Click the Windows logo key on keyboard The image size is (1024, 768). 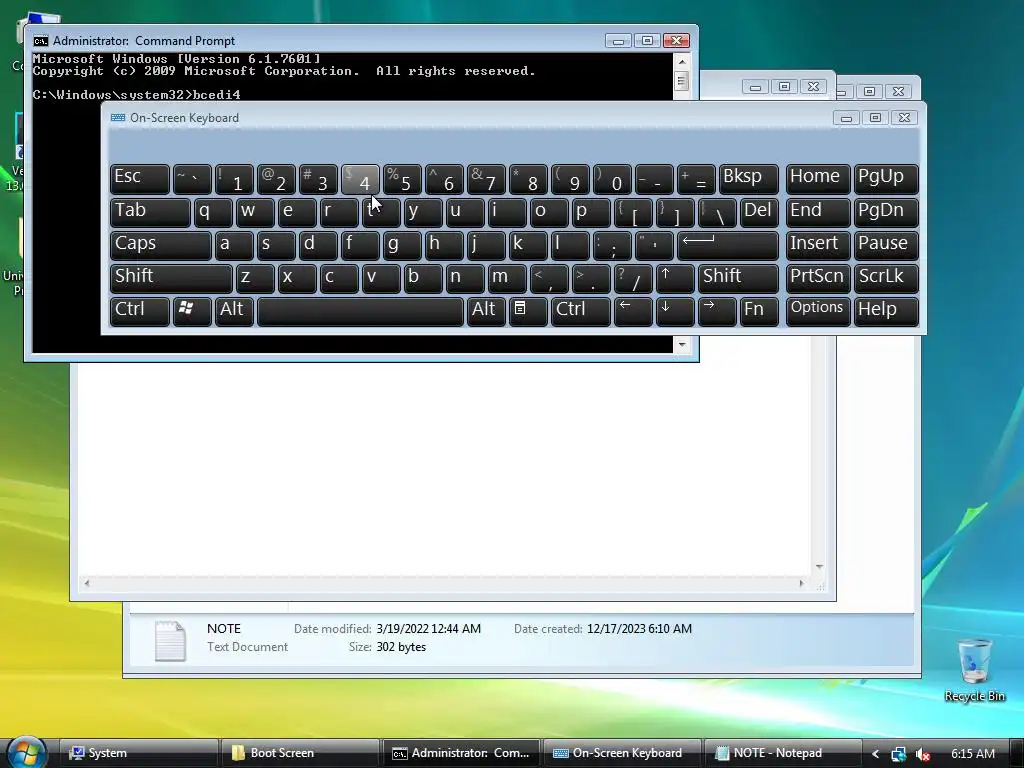(x=192, y=311)
